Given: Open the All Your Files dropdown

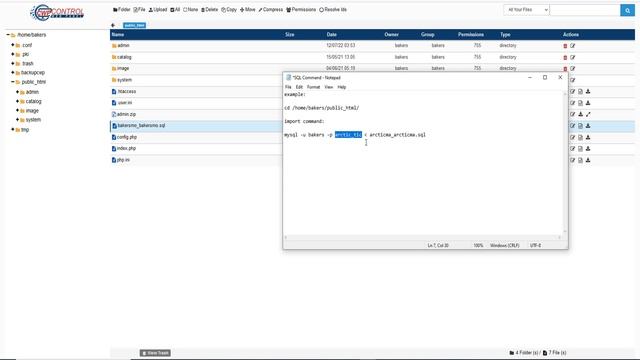Looking at the screenshot, I should [x=526, y=10].
